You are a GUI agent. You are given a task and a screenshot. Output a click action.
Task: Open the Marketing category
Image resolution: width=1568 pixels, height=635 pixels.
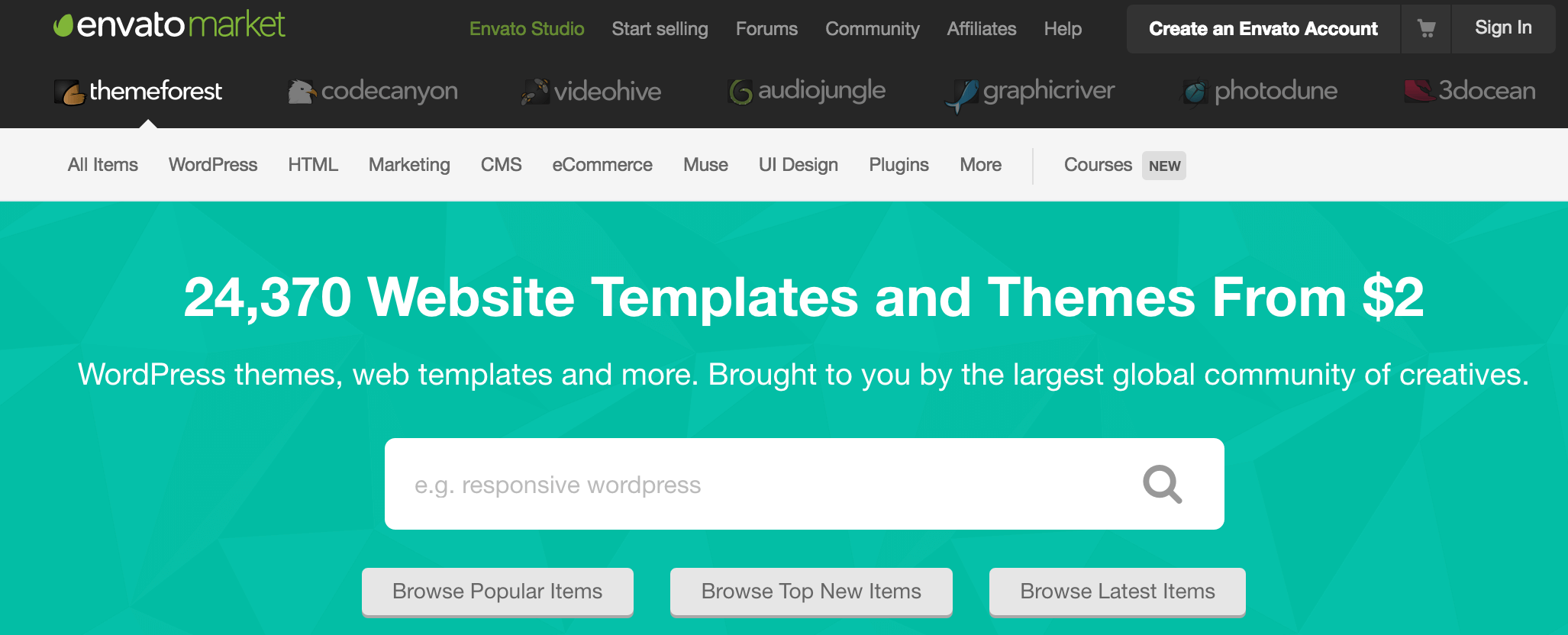(409, 165)
